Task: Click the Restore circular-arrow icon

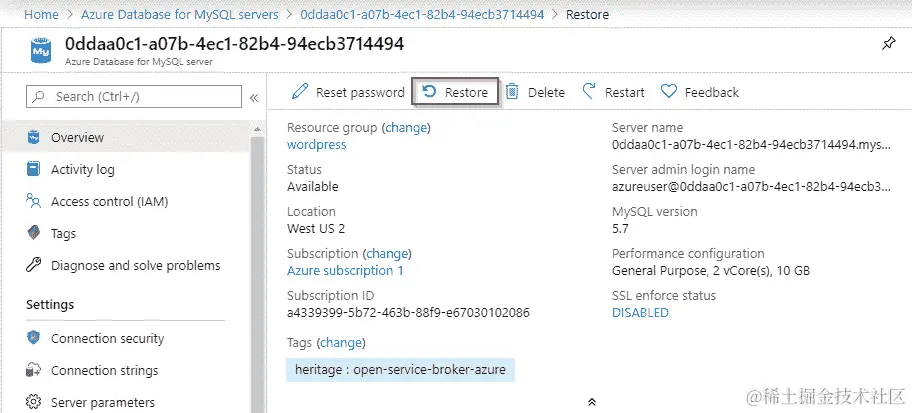Action: point(429,91)
